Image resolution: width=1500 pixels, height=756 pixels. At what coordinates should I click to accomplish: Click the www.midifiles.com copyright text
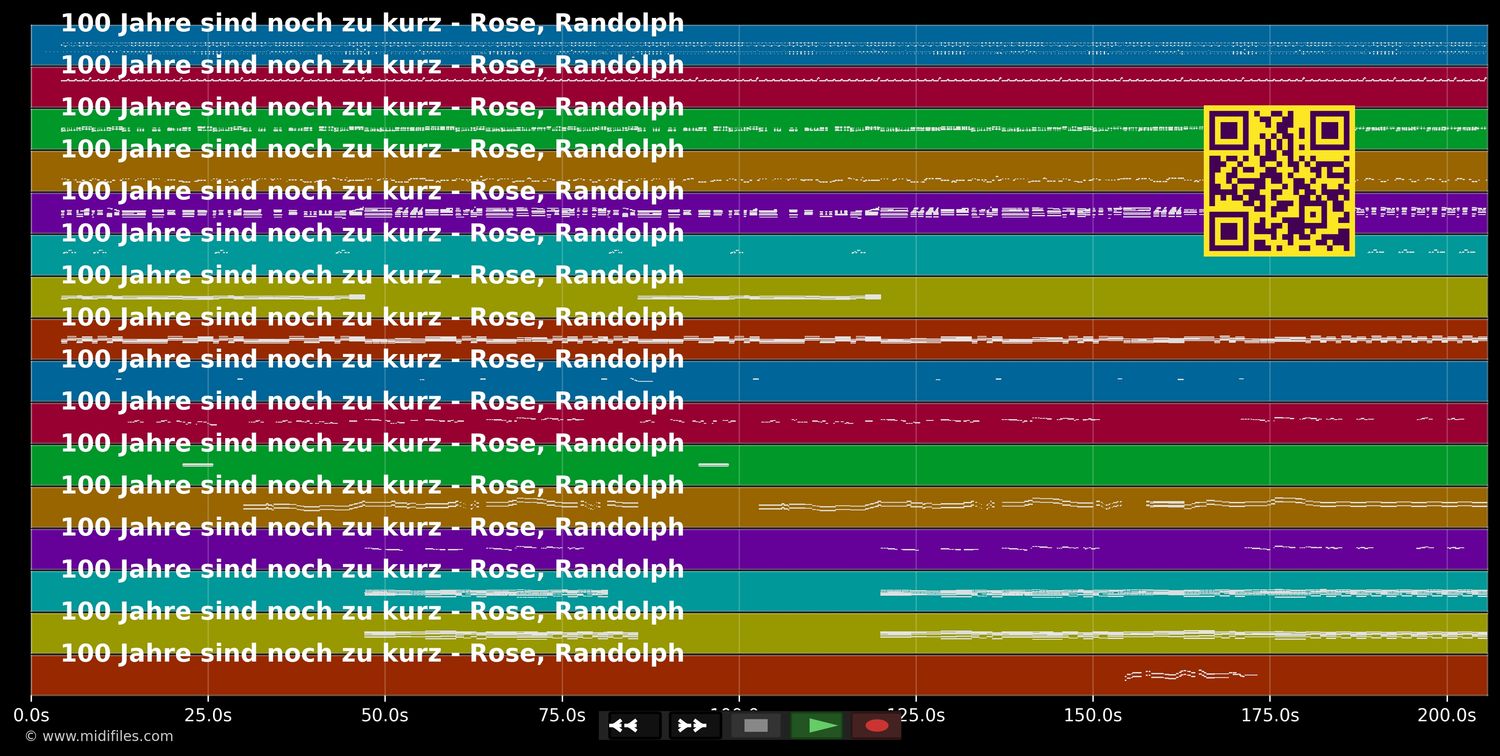[99, 736]
